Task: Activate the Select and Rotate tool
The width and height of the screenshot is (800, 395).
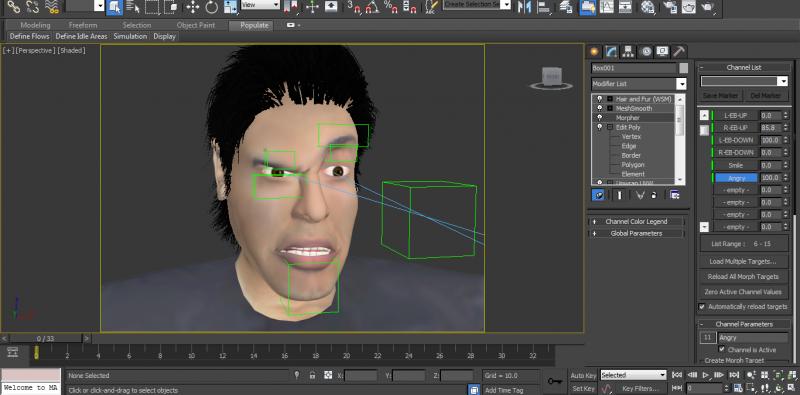Action: pyautogui.click(x=212, y=7)
